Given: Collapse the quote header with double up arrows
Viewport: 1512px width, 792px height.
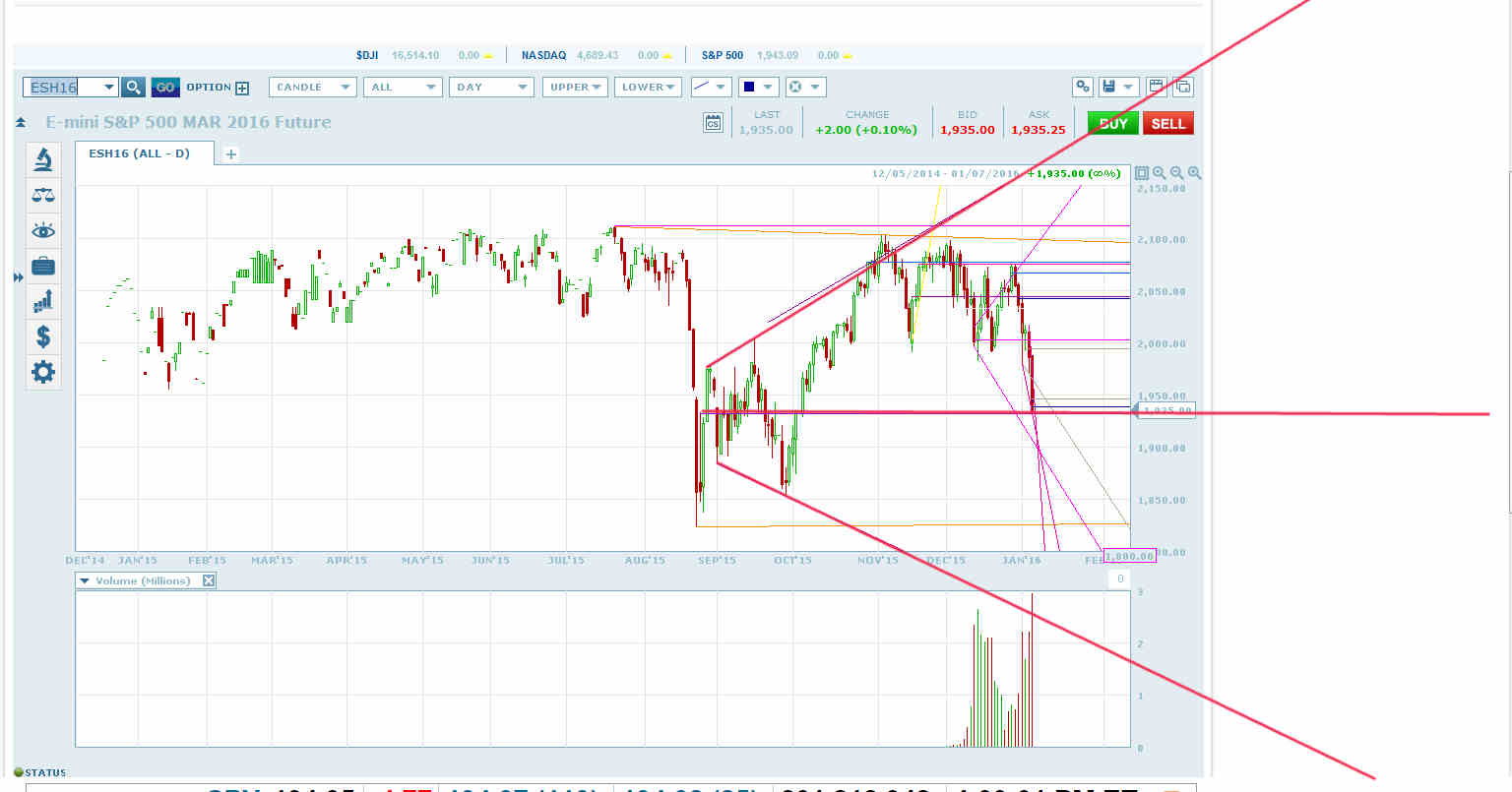Looking at the screenshot, I should [21, 123].
